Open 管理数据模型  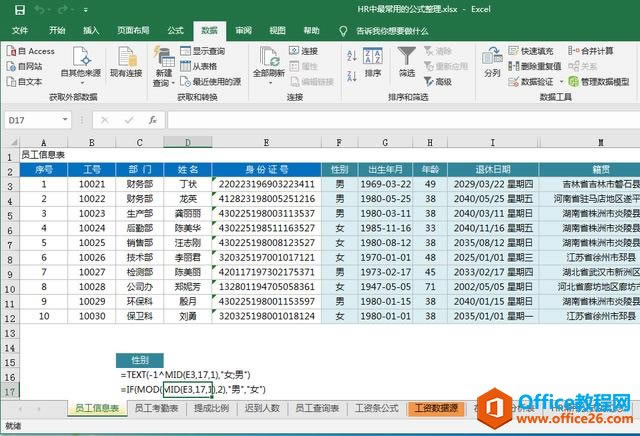coord(599,82)
